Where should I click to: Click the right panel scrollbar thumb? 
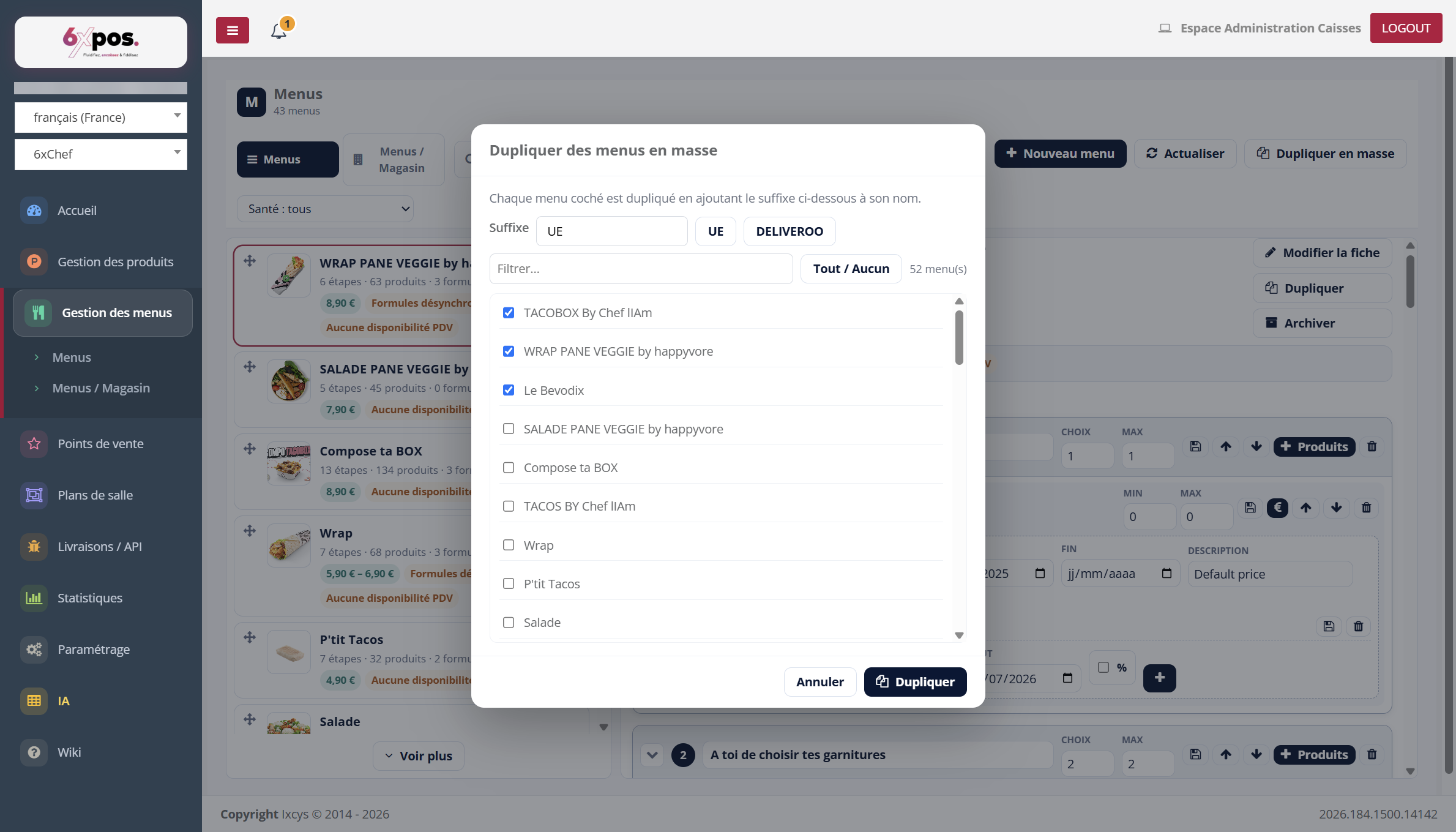[1410, 282]
